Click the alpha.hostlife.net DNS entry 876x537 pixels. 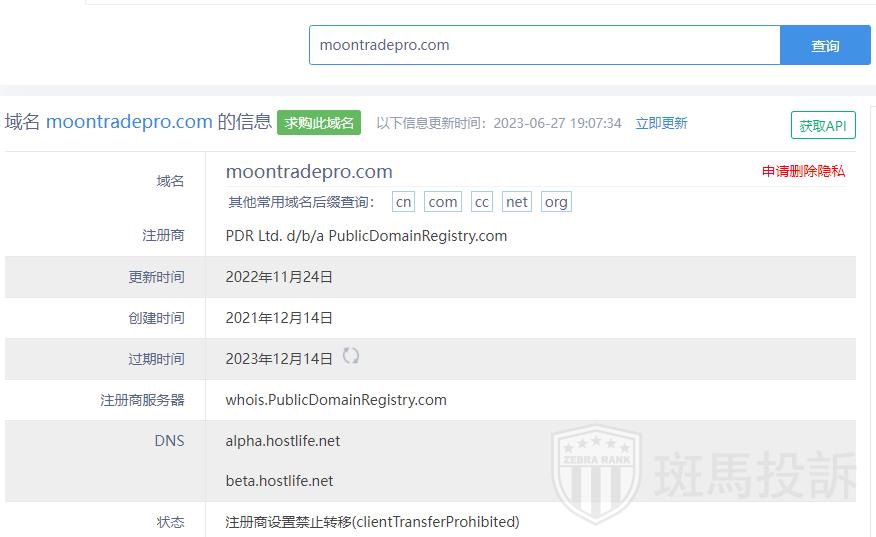pos(283,441)
